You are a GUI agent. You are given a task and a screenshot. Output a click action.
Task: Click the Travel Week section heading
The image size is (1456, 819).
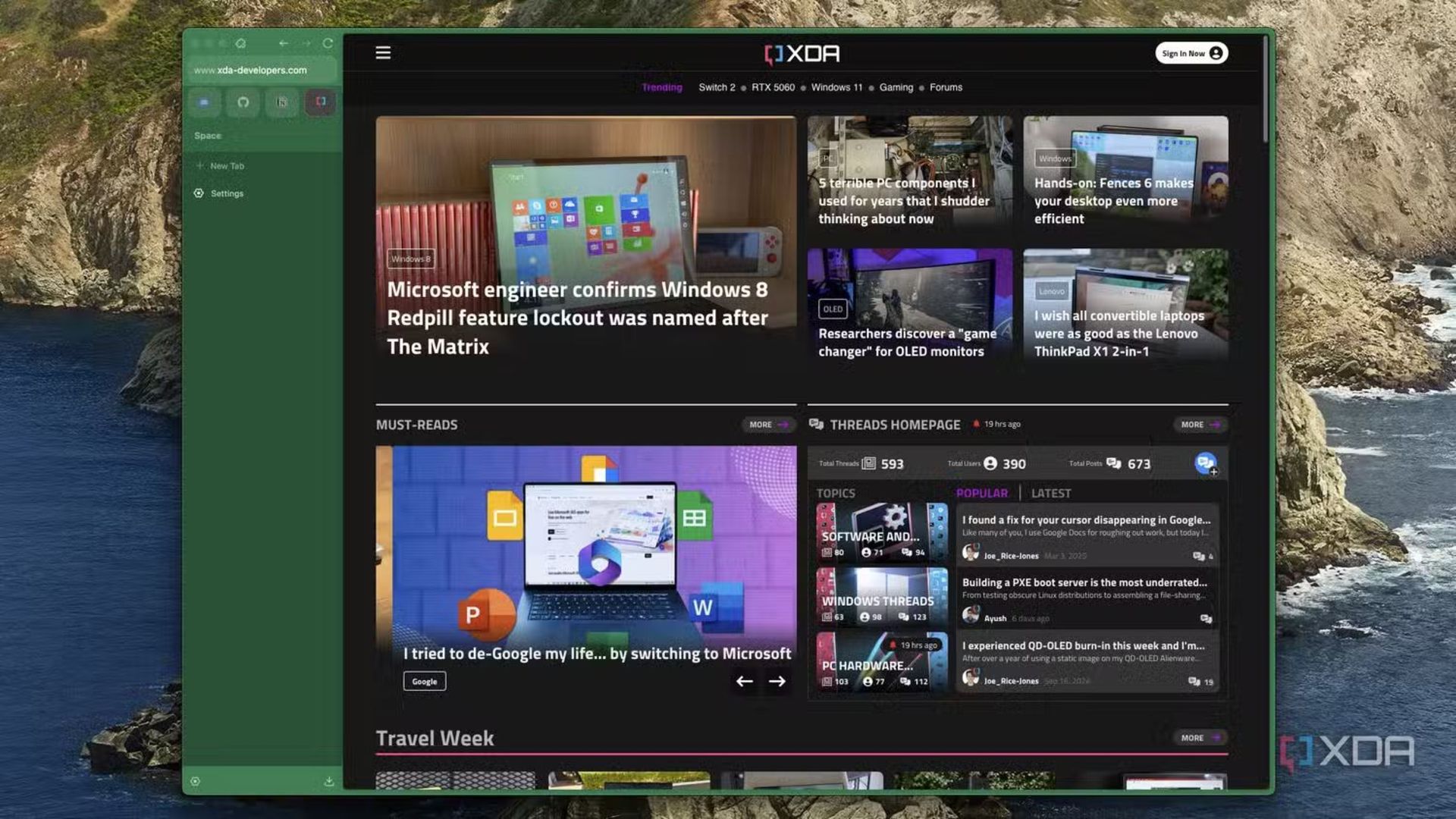point(435,739)
